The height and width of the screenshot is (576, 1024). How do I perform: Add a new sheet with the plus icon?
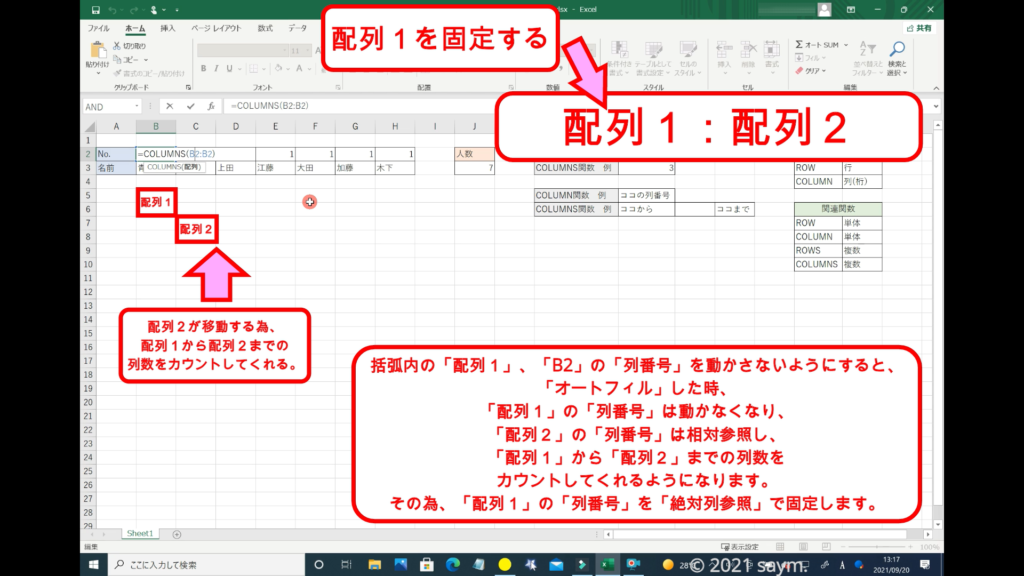[177, 534]
